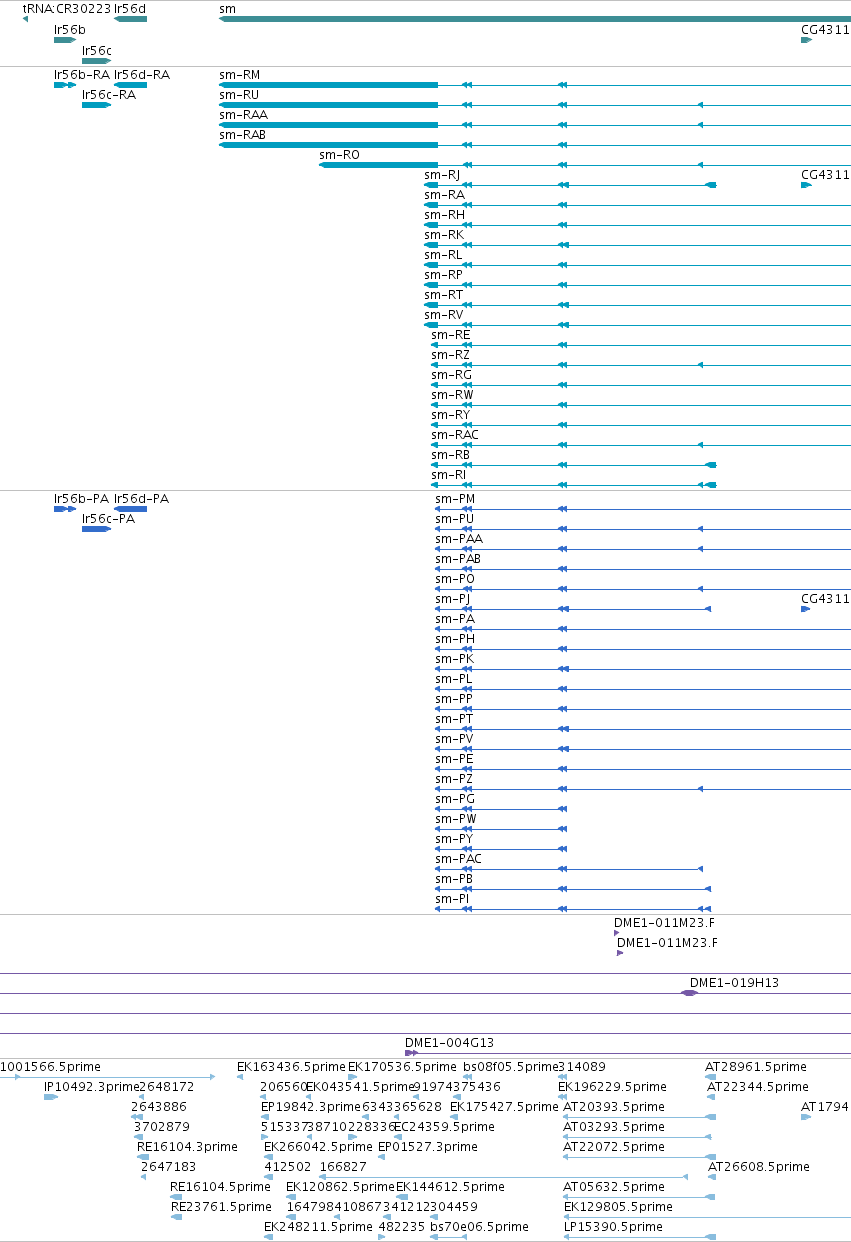Viewport: 851px width, 1242px height.
Task: Select the EP01527.3prime EST label
Action: (428, 1146)
